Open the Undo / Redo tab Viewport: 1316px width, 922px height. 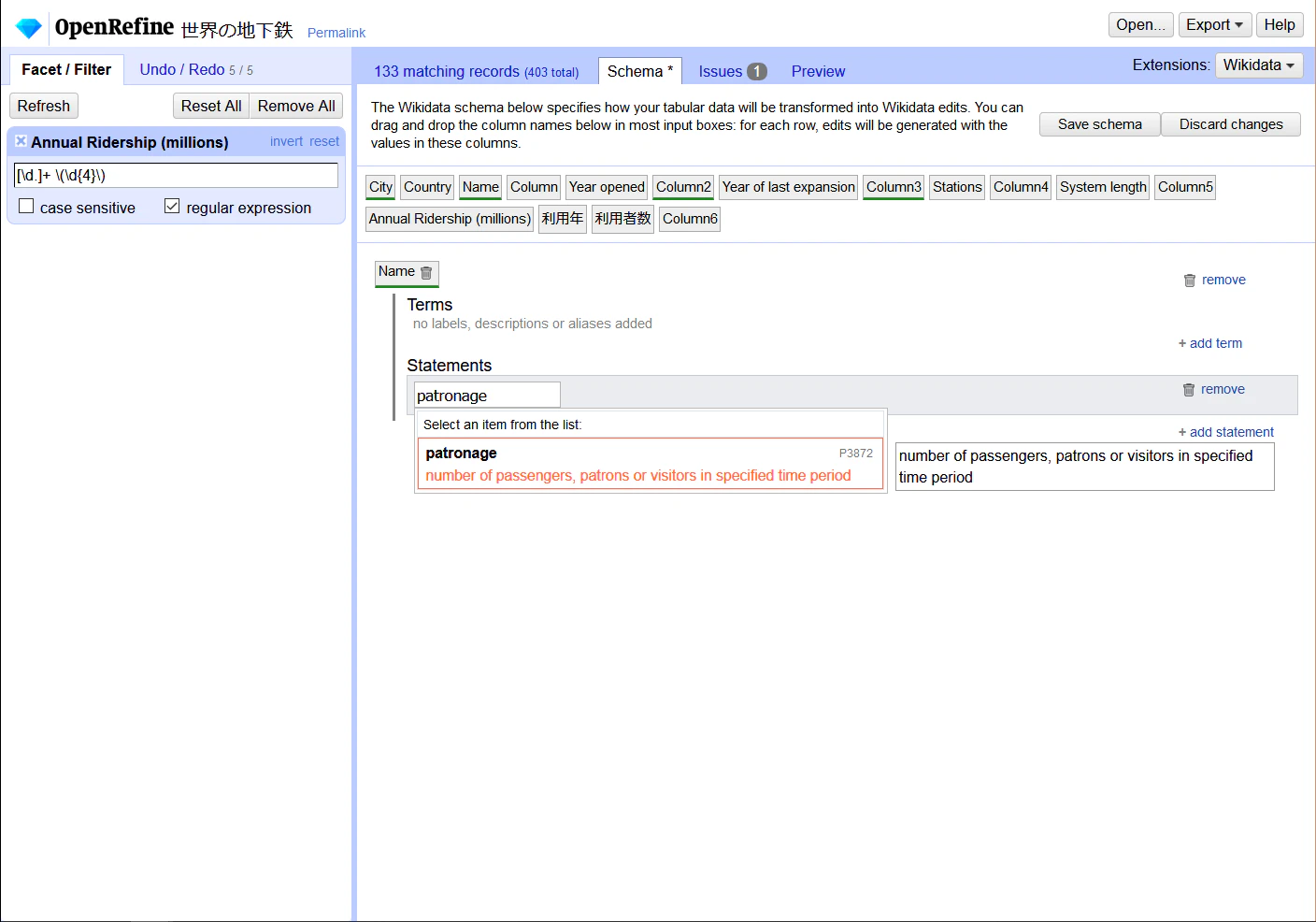(x=196, y=70)
